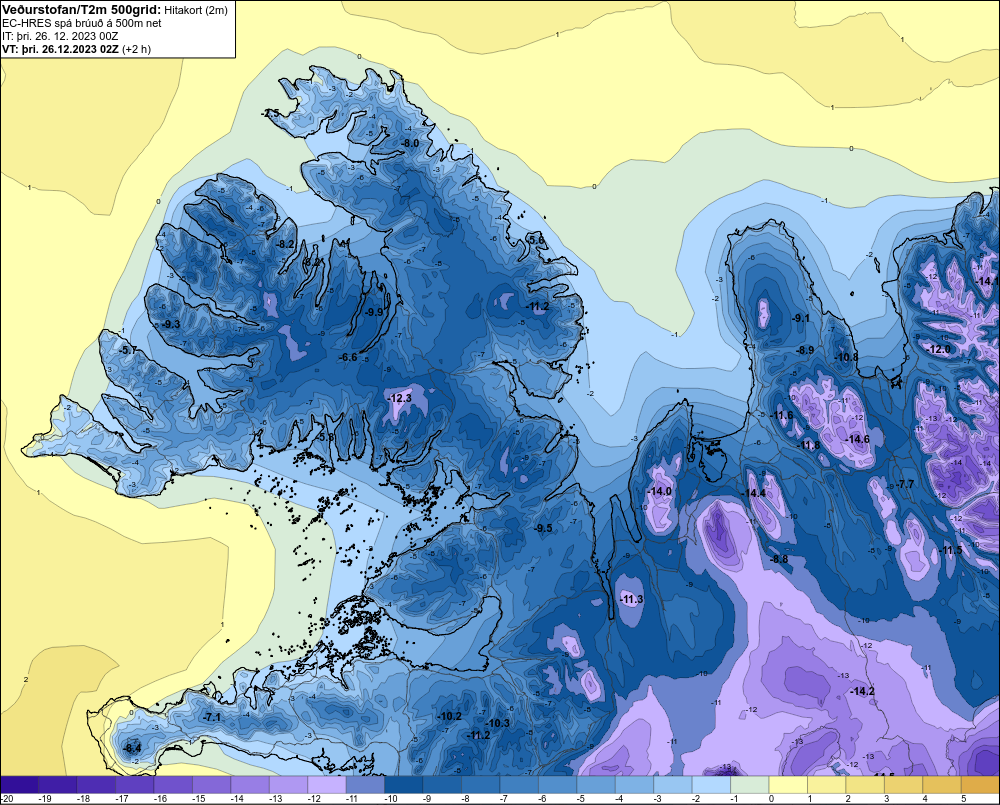
Task: Pick the -6.6 temperature label
Action: tap(349, 357)
